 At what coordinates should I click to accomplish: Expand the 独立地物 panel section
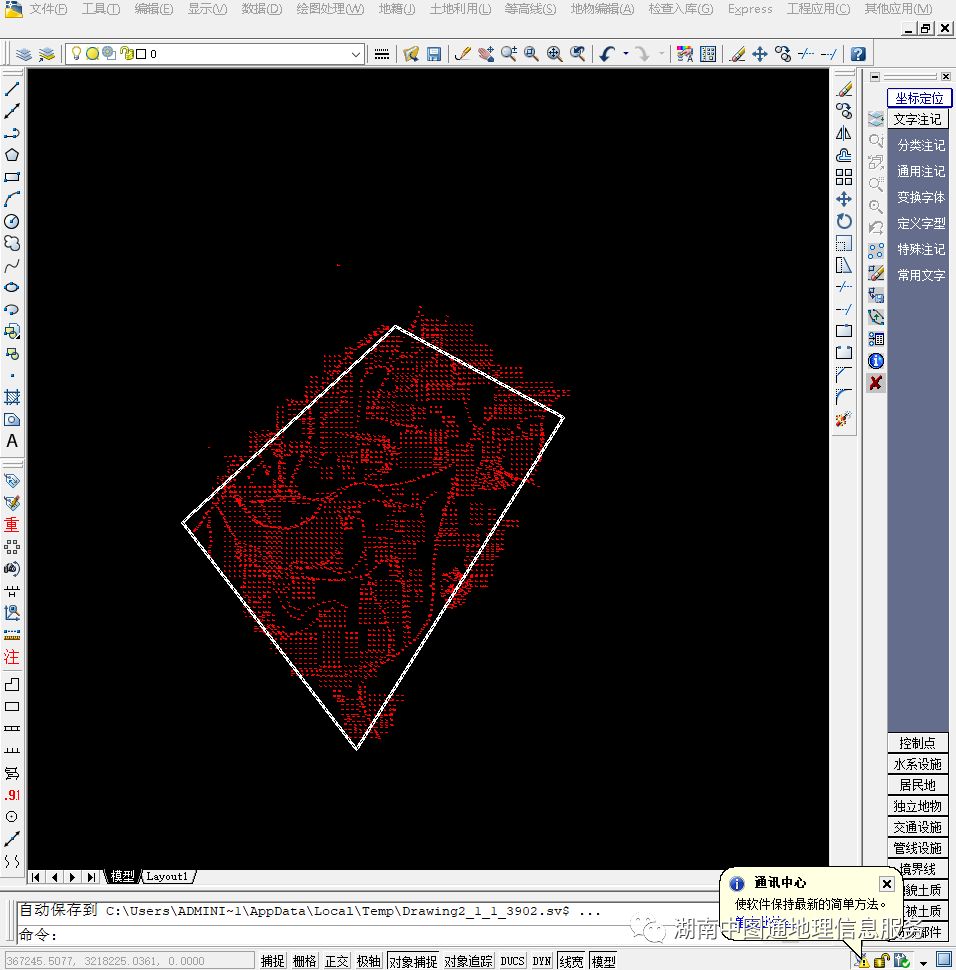pyautogui.click(x=918, y=806)
